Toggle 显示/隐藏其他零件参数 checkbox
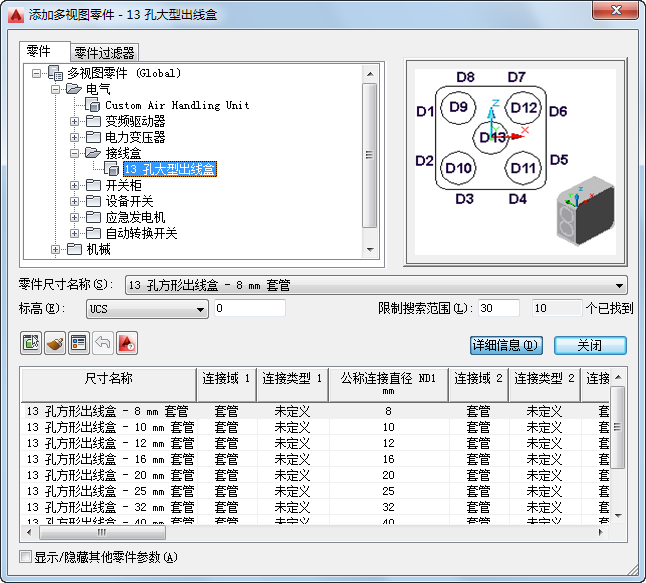This screenshot has width=646, height=583. click(x=26, y=557)
